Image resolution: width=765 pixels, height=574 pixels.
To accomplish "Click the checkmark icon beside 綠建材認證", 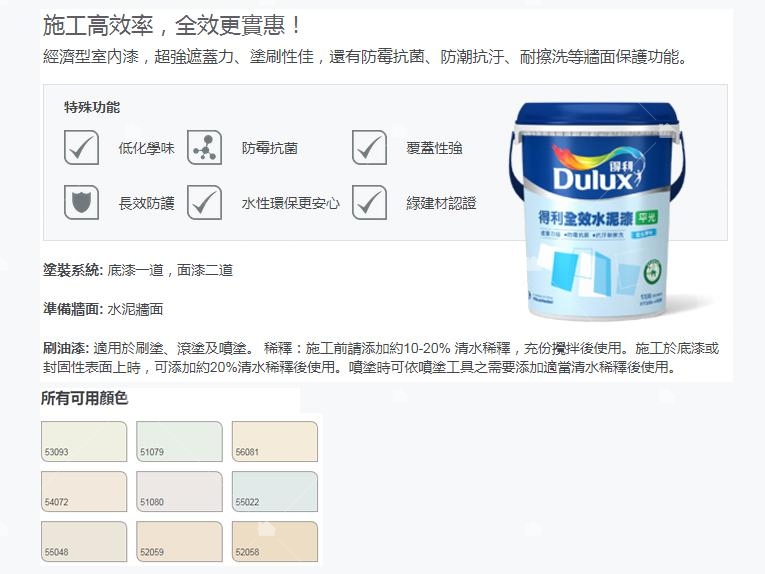I will coord(369,202).
